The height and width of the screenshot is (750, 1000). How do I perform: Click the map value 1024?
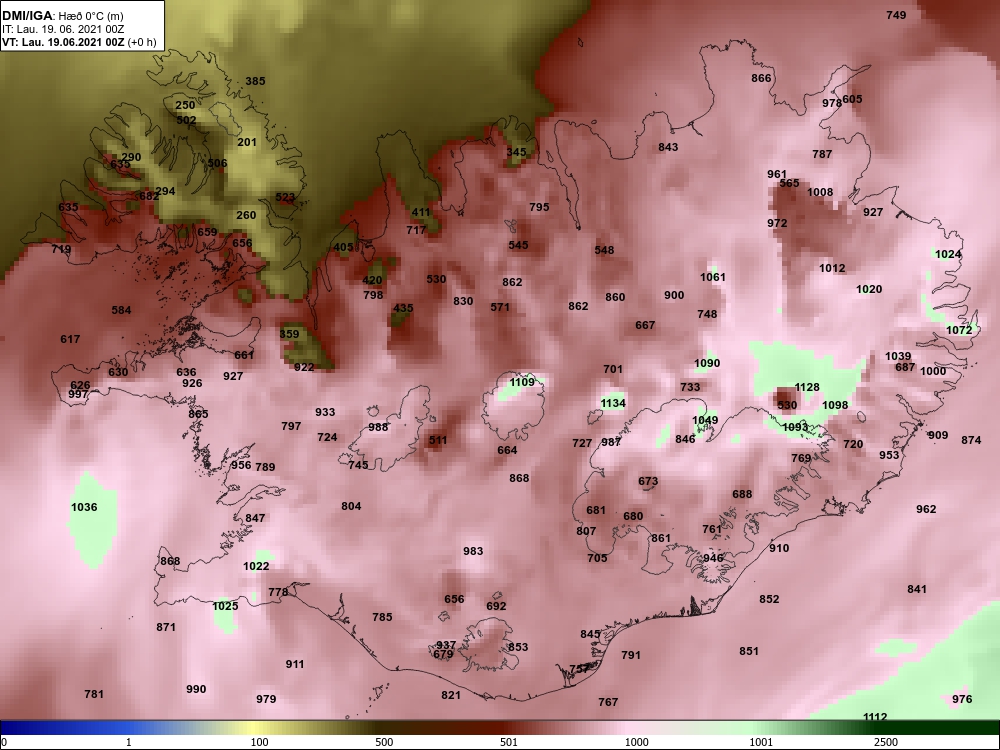[948, 254]
